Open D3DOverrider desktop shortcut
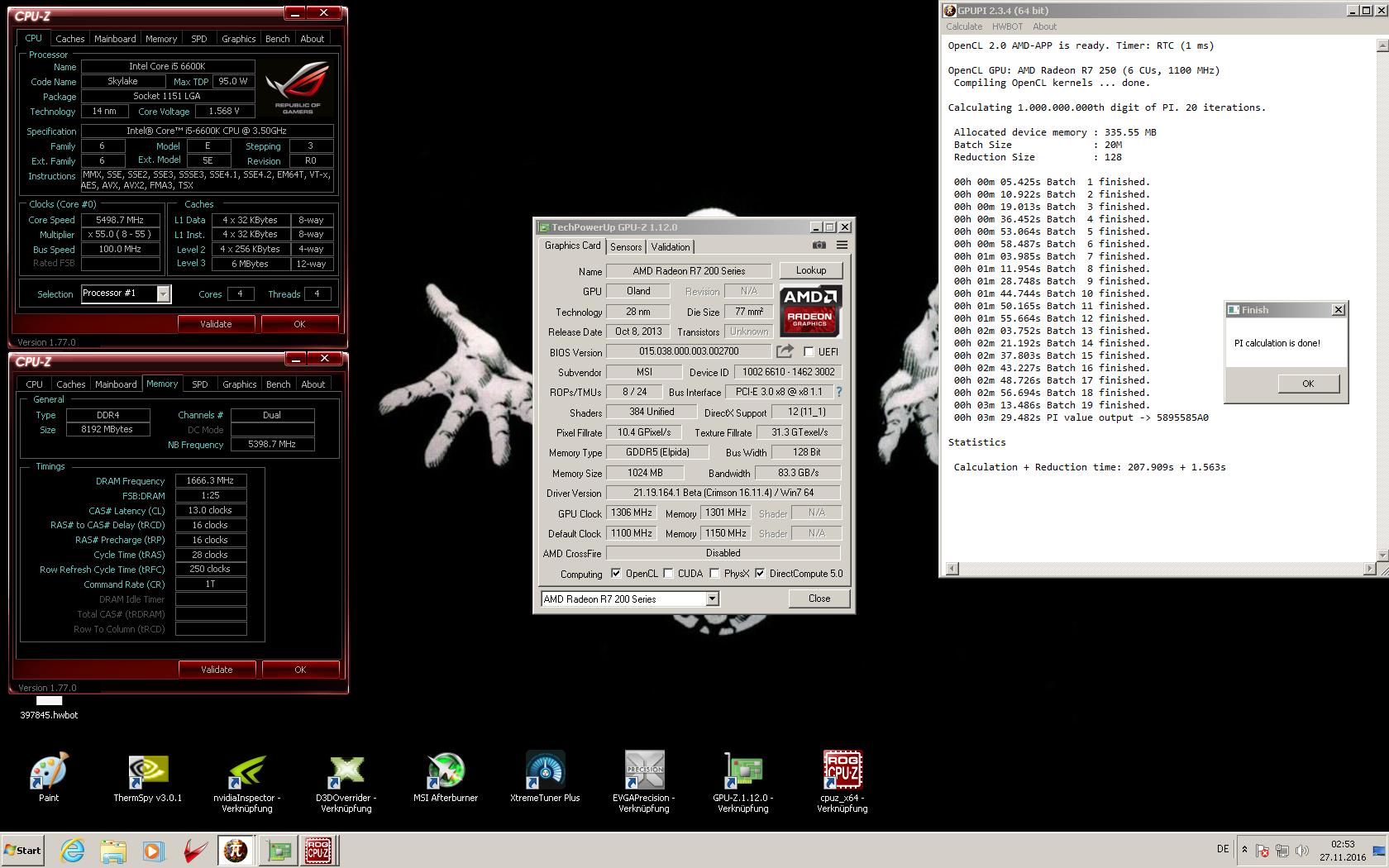 click(346, 783)
